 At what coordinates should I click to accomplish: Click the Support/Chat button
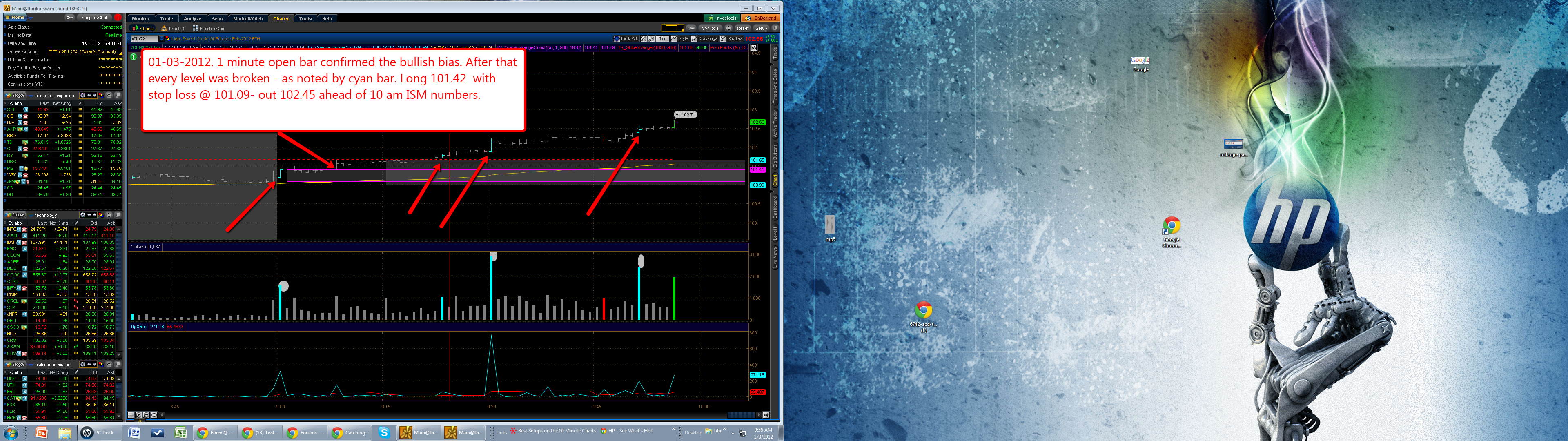tap(94, 18)
